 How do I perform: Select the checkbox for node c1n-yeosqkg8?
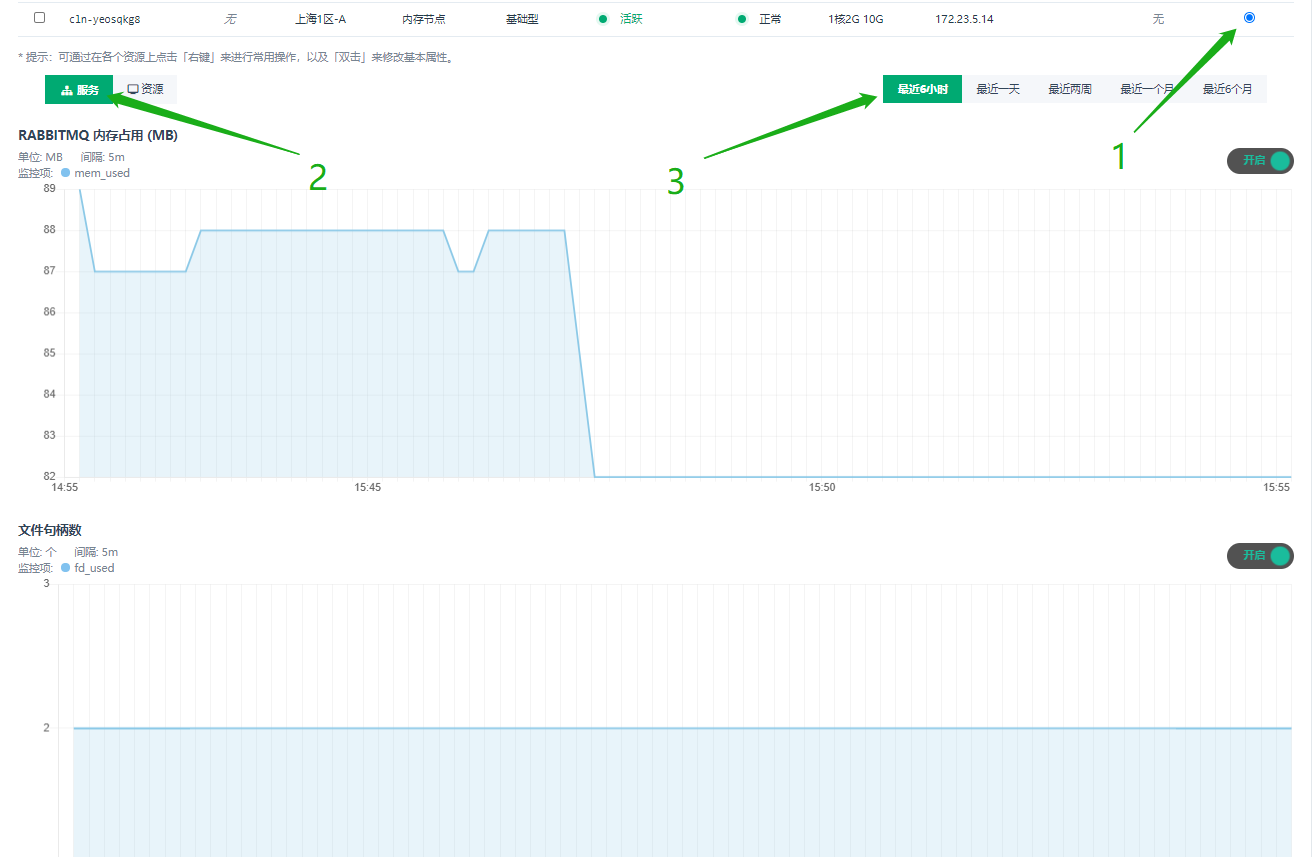(x=39, y=18)
